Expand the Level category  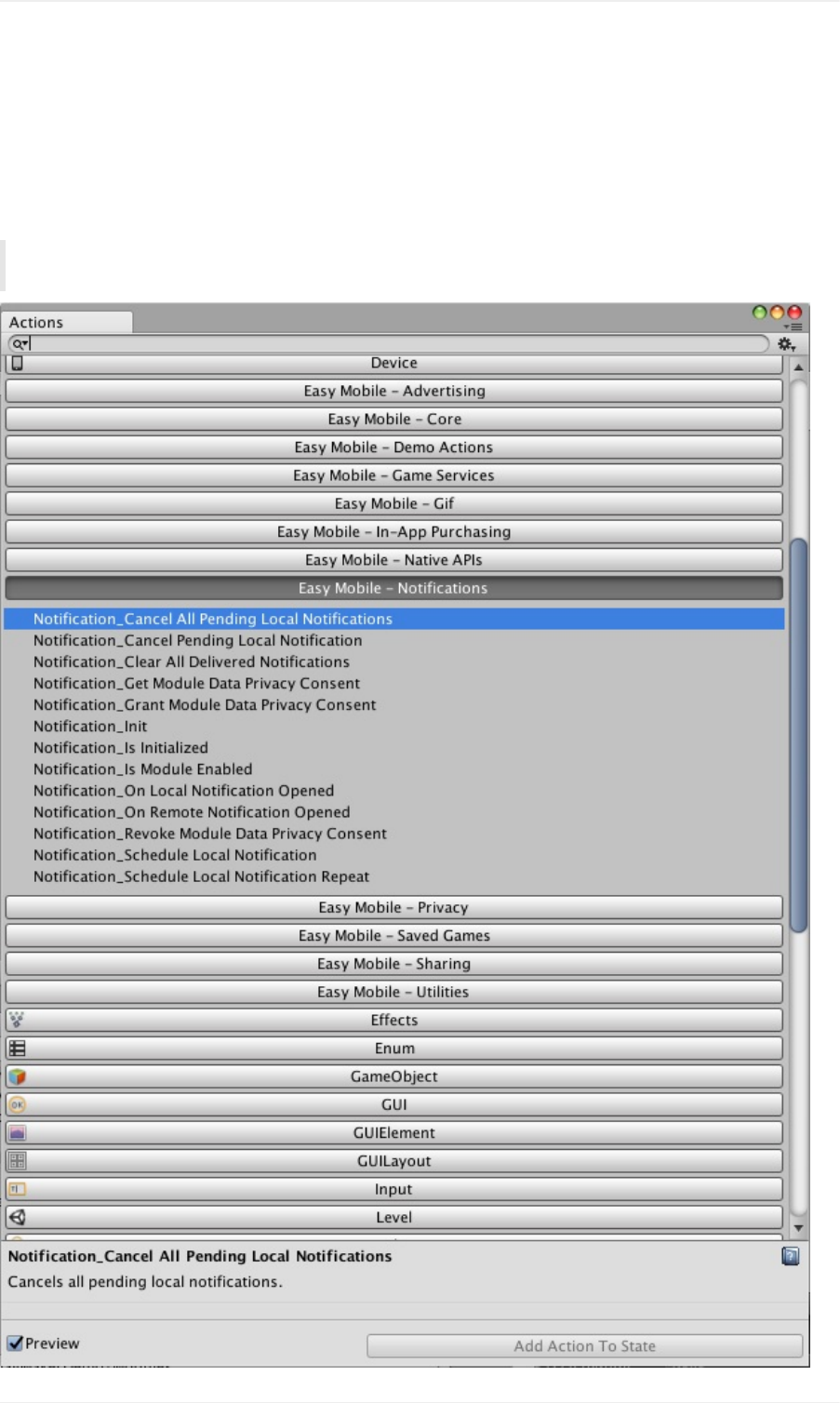[x=394, y=1217]
